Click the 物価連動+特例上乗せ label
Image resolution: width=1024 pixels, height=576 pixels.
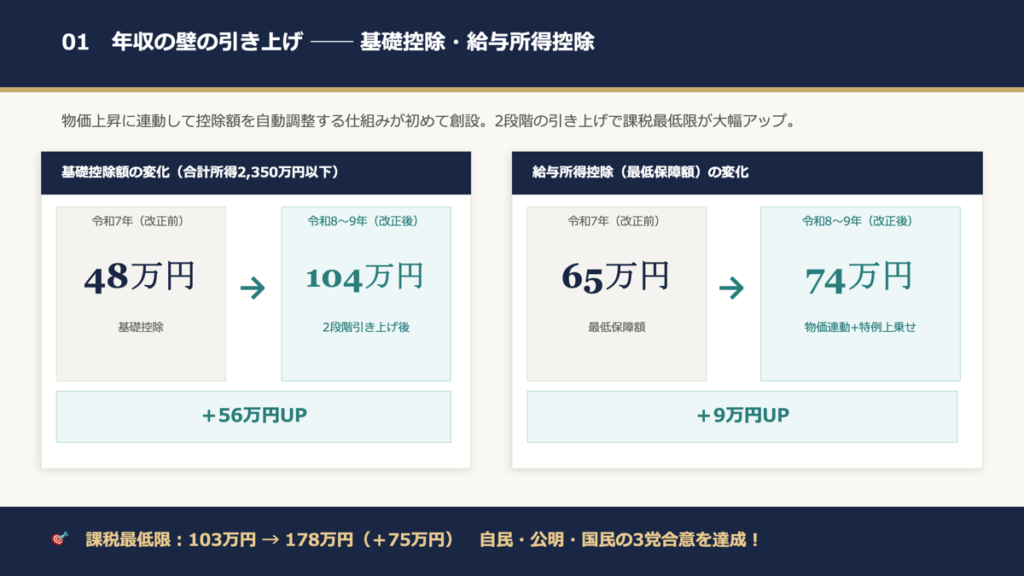pos(859,327)
